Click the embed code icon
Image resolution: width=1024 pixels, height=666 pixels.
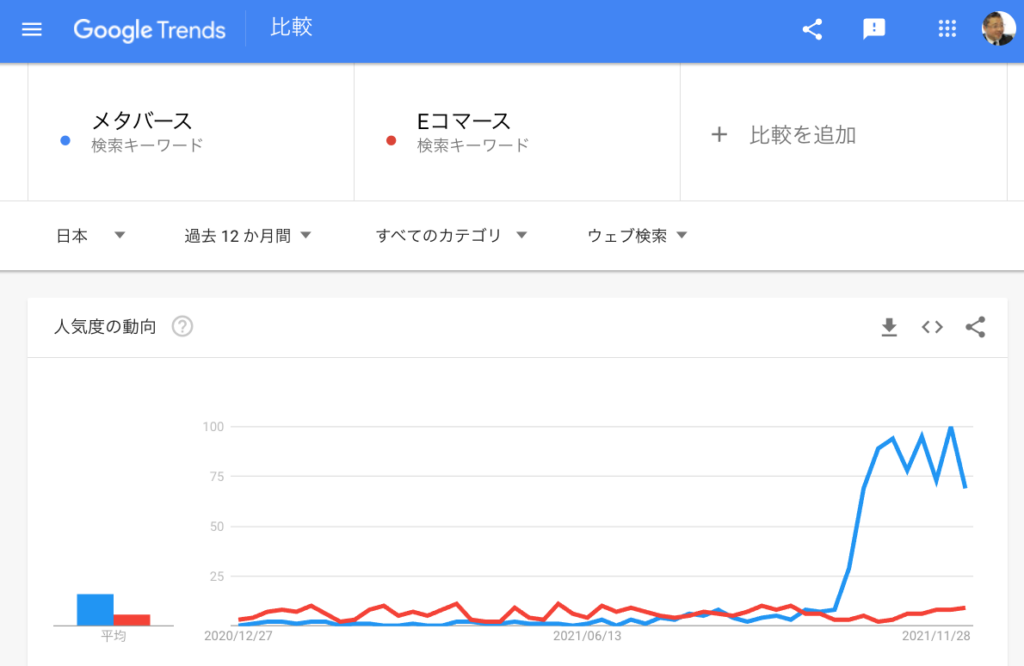click(932, 327)
